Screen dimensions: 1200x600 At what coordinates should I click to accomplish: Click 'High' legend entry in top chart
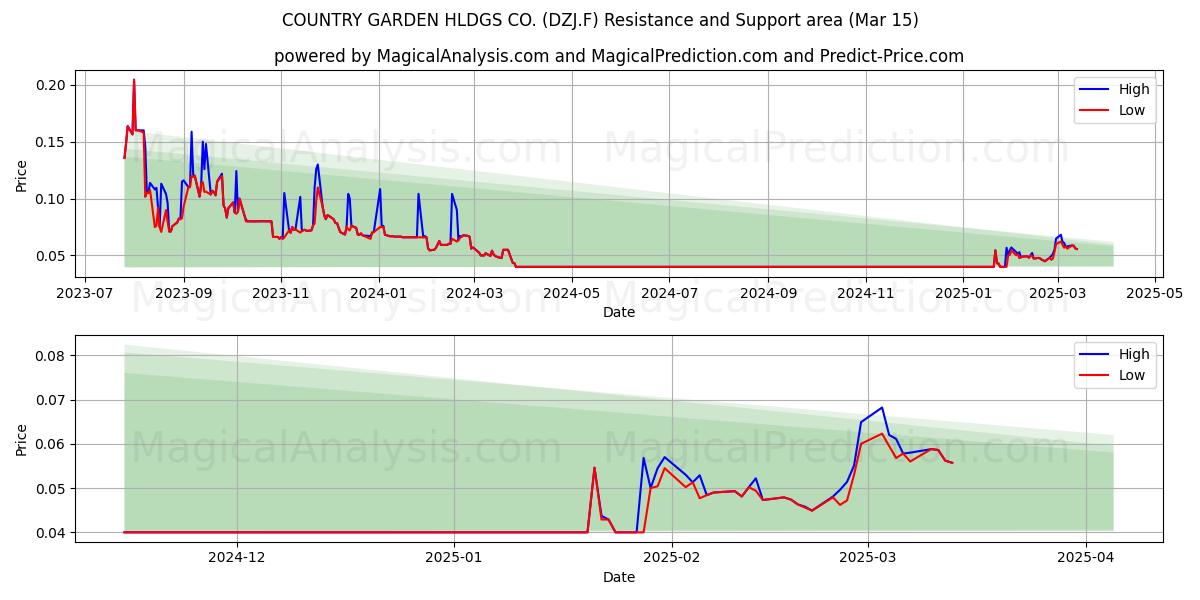(1134, 89)
